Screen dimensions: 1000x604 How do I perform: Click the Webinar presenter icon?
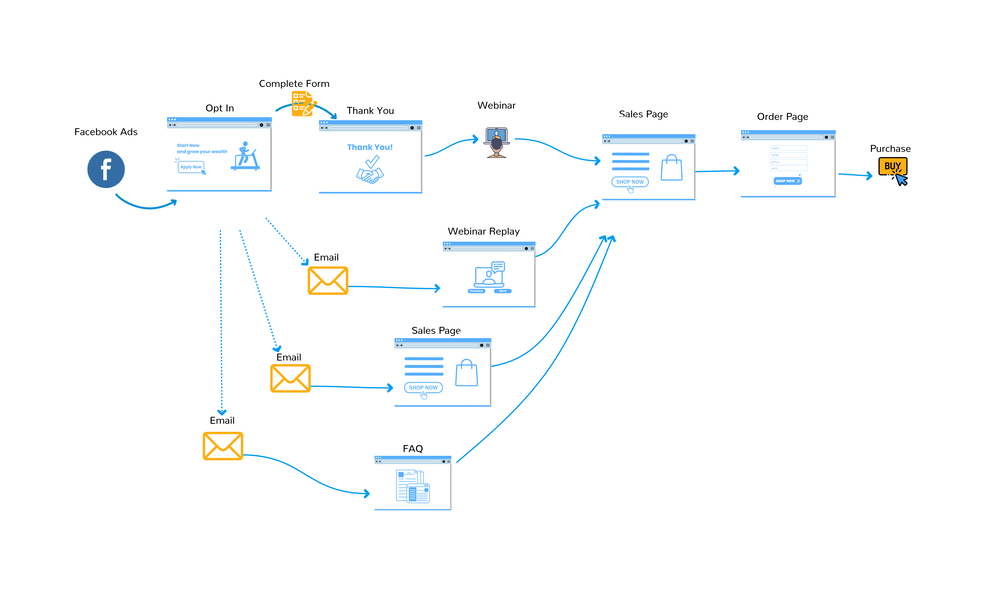pos(497,141)
